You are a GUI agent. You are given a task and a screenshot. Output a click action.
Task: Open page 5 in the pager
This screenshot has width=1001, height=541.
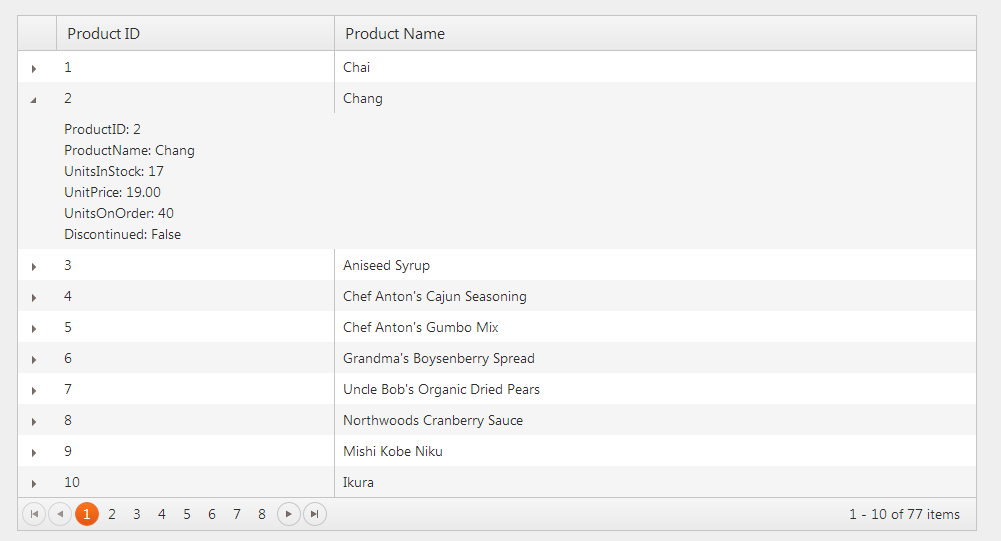(x=186, y=514)
